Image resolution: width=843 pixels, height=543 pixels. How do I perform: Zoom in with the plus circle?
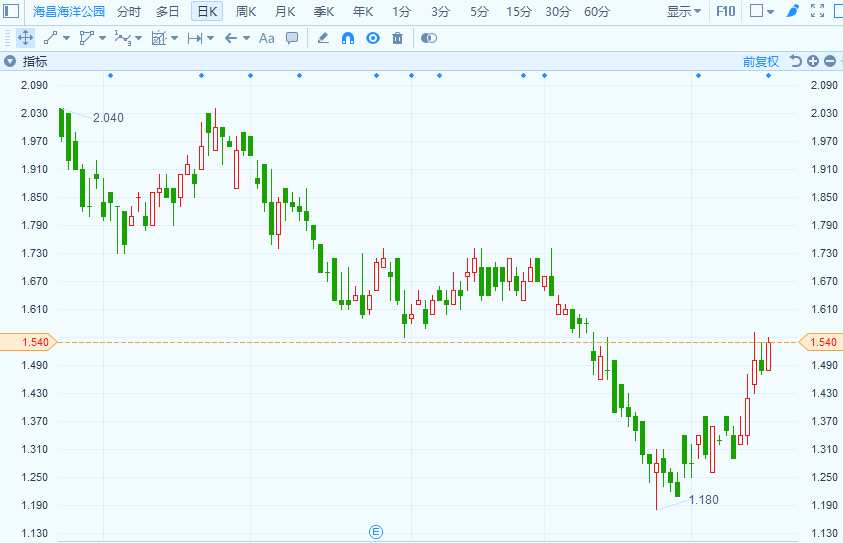coord(813,61)
